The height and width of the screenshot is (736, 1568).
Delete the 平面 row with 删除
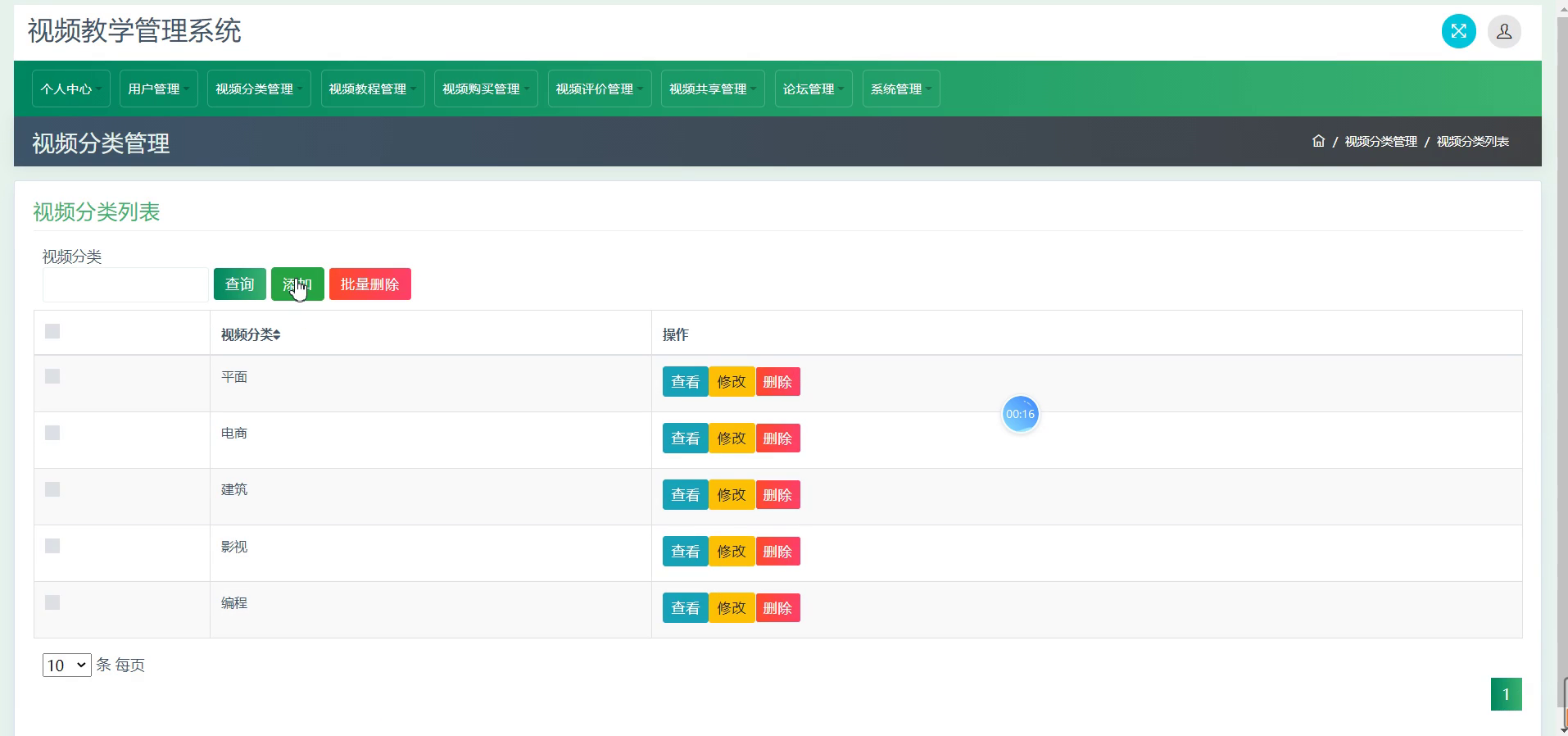coord(777,382)
